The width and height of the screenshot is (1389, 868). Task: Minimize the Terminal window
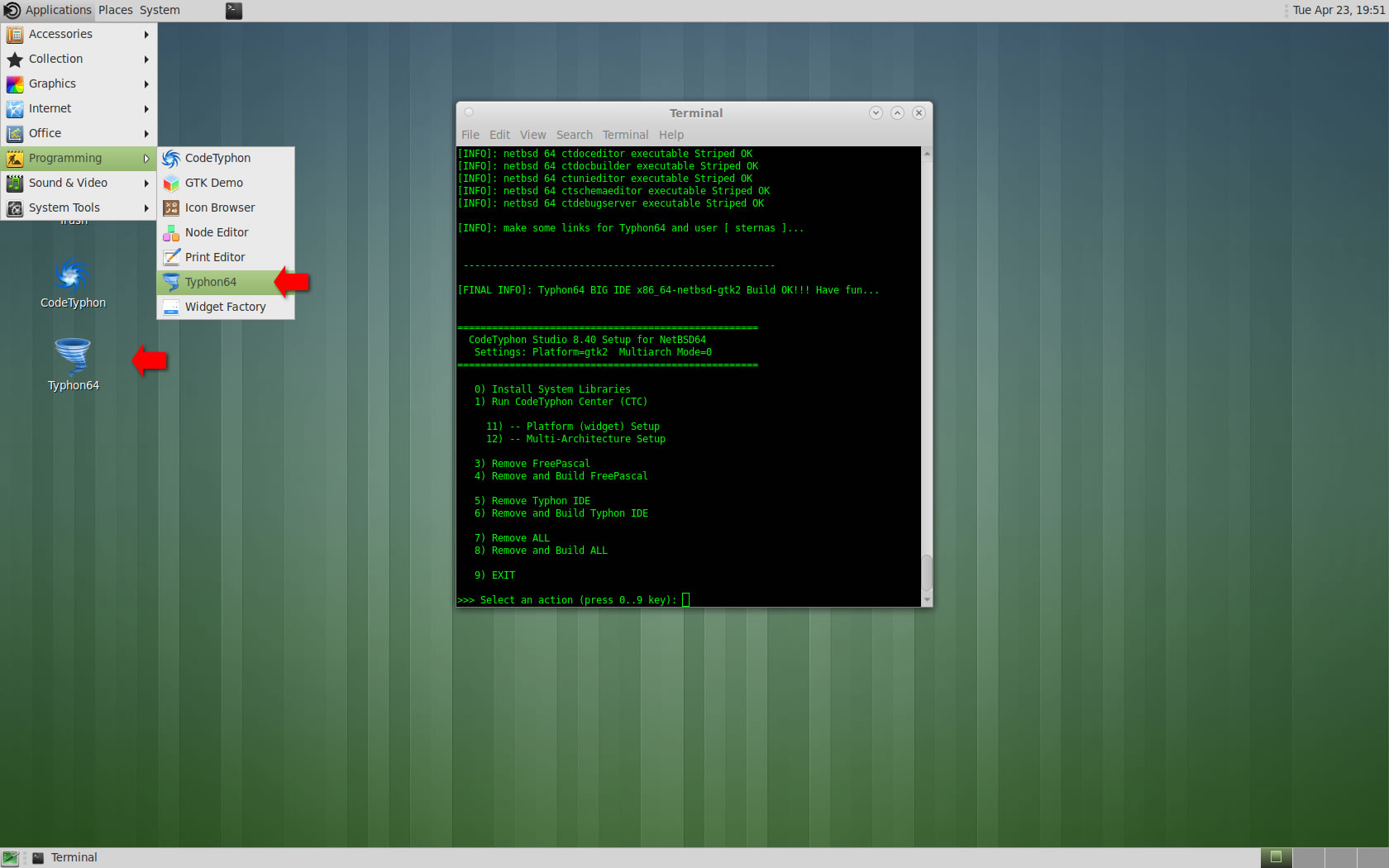tap(876, 112)
